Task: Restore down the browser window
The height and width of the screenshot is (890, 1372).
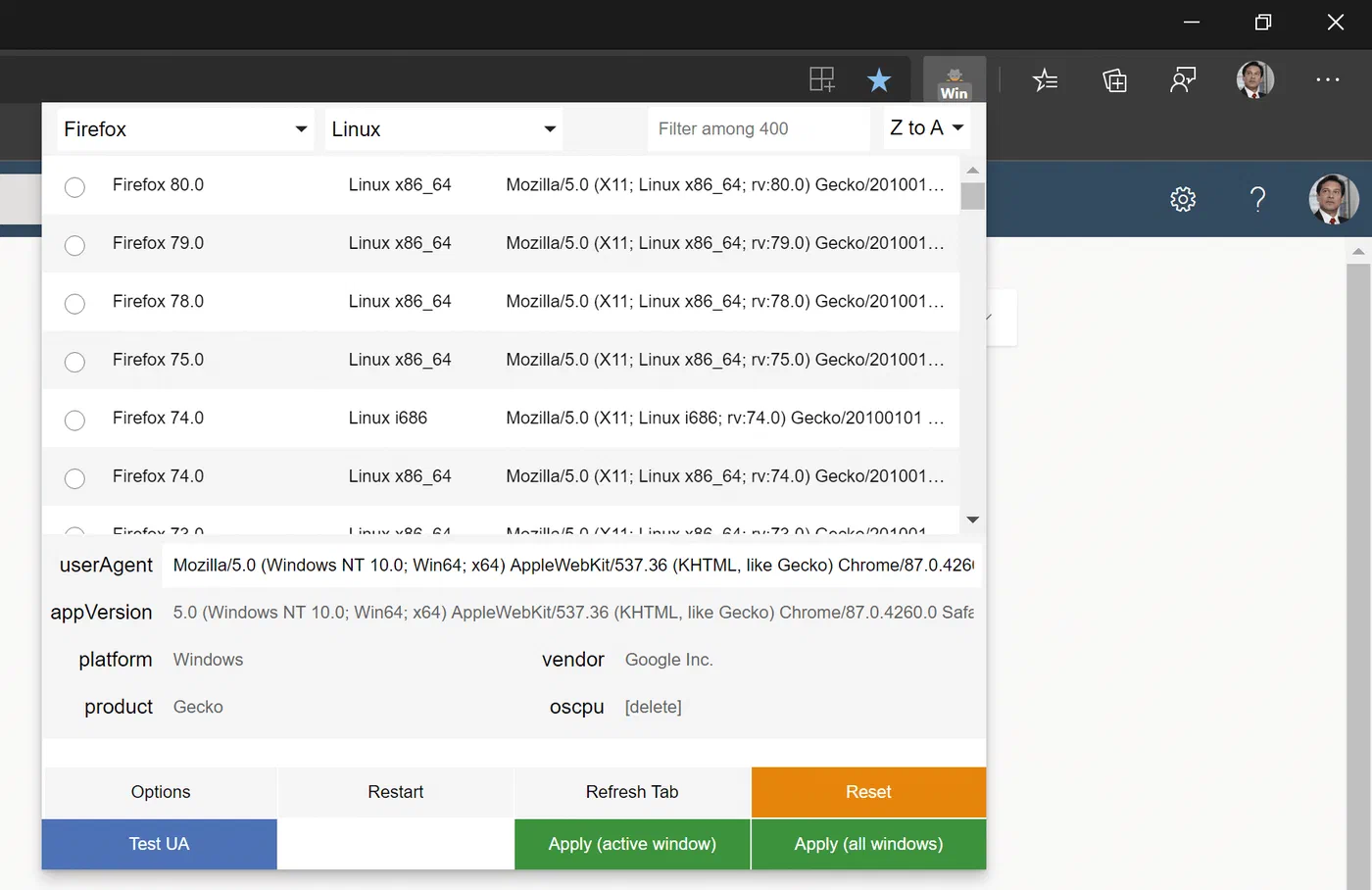Action: pos(1263,22)
